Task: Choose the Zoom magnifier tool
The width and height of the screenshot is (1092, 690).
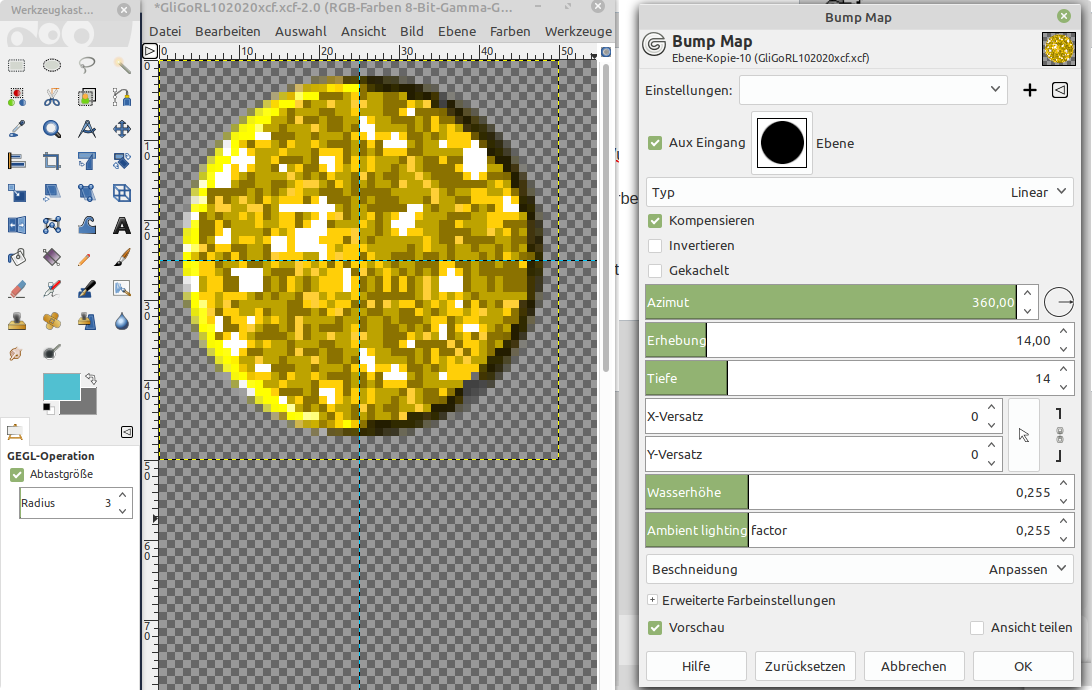Action: click(52, 129)
